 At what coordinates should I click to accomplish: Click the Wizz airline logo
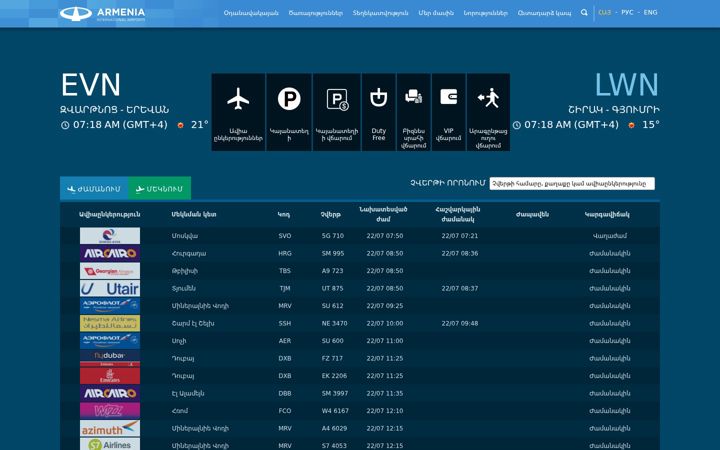tap(110, 411)
